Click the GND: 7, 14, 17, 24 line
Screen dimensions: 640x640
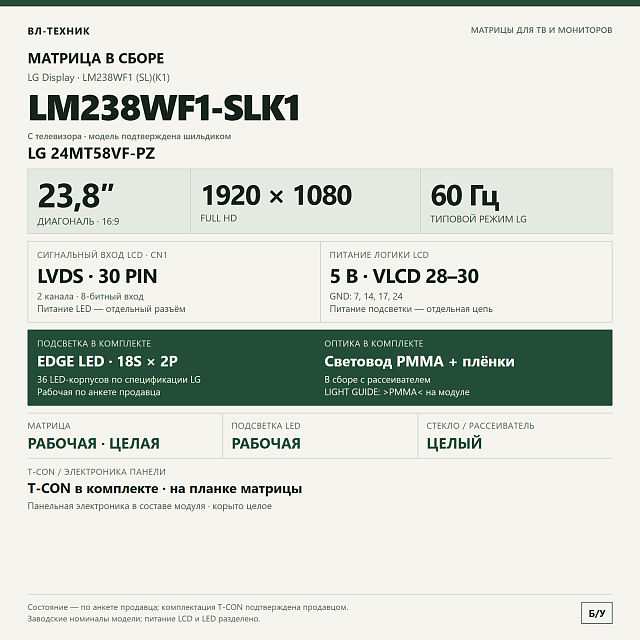click(366, 297)
